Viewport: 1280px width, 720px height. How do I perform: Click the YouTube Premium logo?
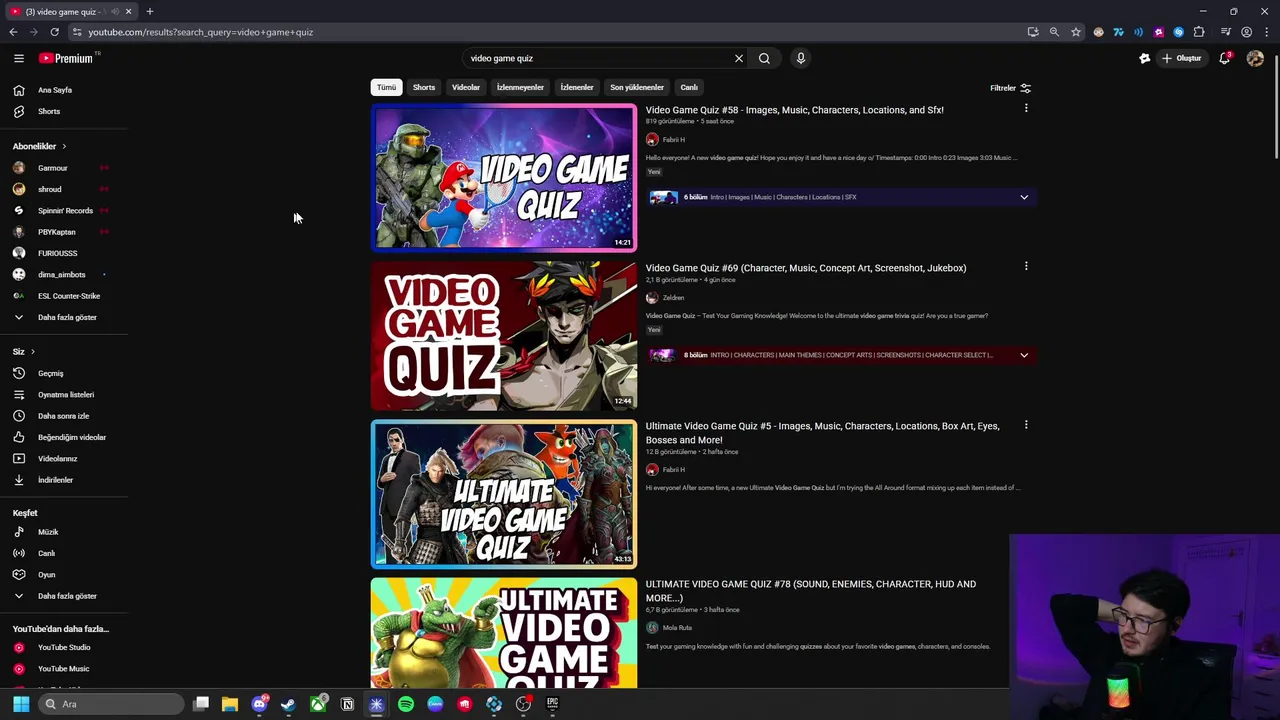pos(66,58)
